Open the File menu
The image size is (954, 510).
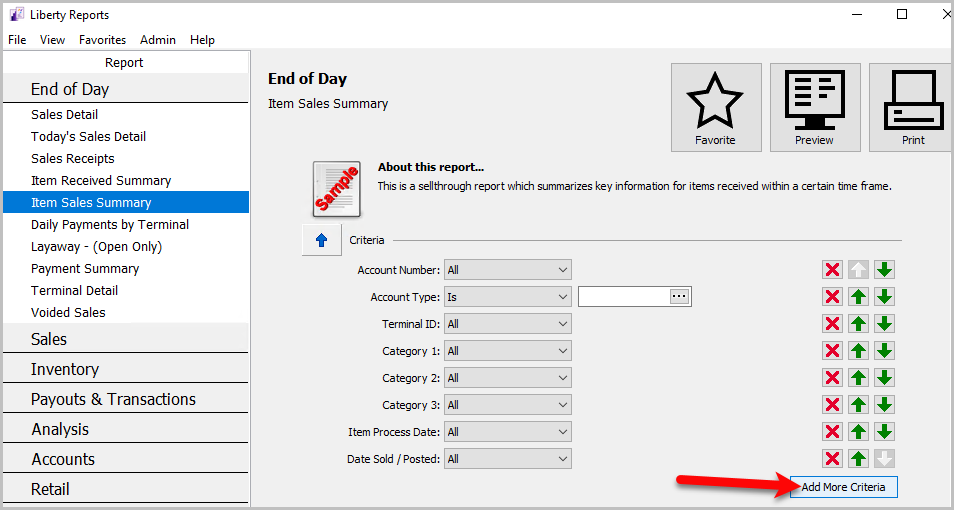pos(17,40)
